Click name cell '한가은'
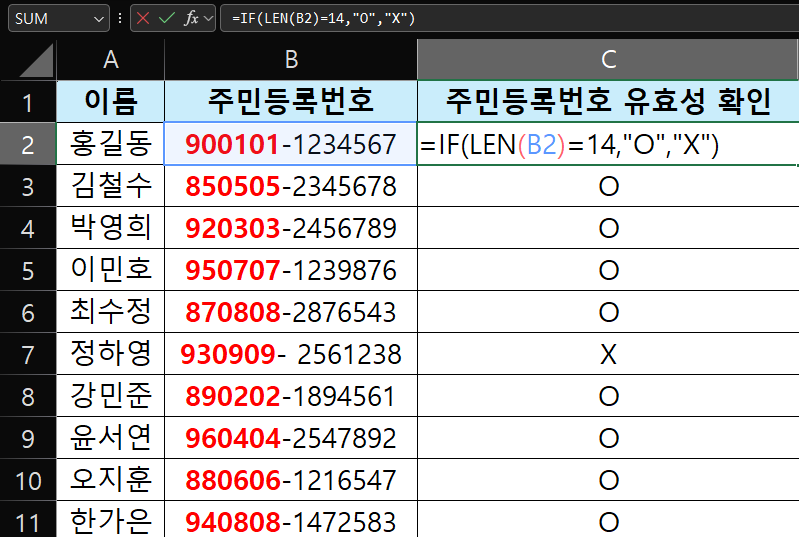The height and width of the screenshot is (537, 799). pyautogui.click(x=111, y=519)
